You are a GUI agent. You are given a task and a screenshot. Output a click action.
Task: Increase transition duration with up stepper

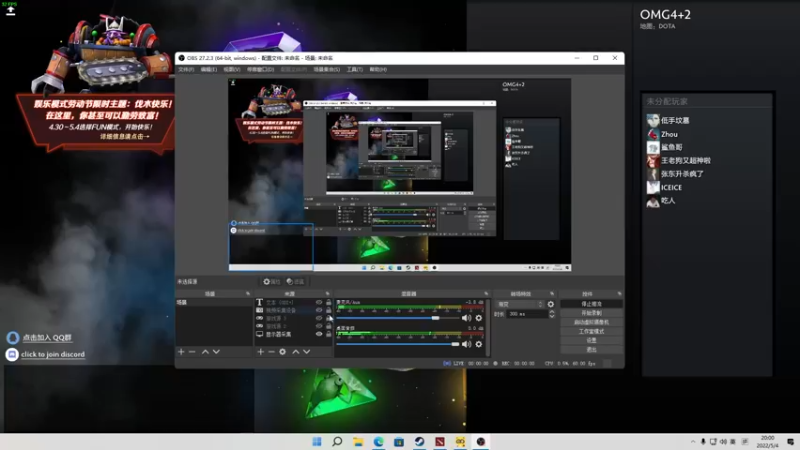click(552, 312)
